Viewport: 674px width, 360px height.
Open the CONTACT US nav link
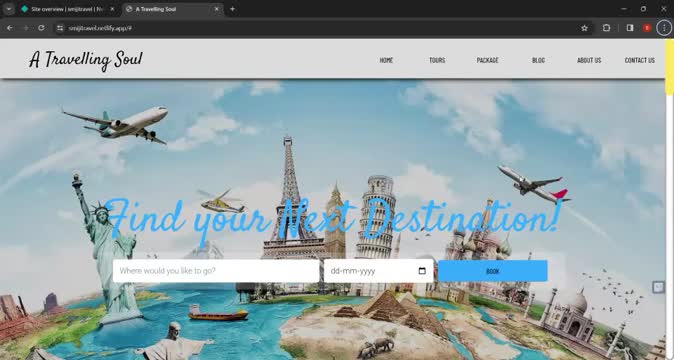click(x=640, y=60)
